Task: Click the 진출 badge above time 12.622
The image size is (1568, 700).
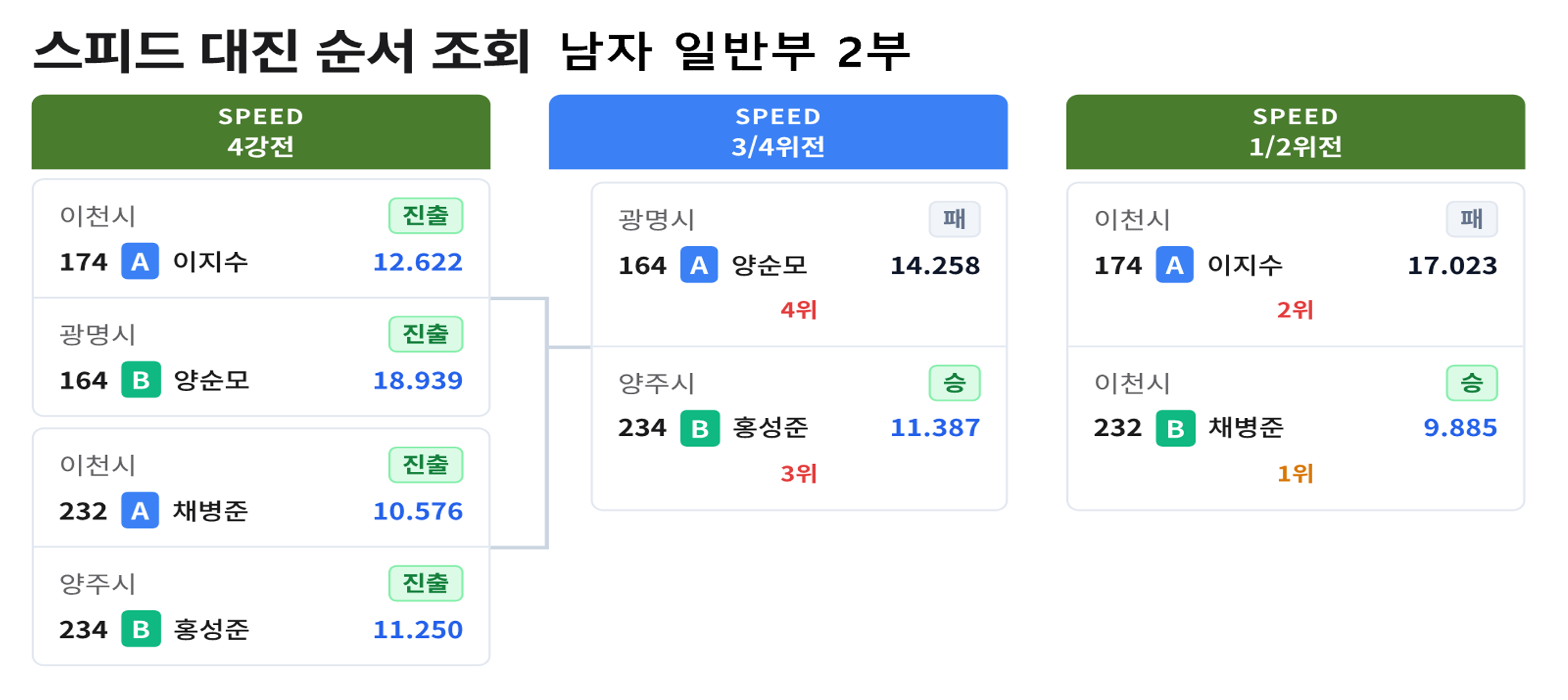Action: [425, 216]
